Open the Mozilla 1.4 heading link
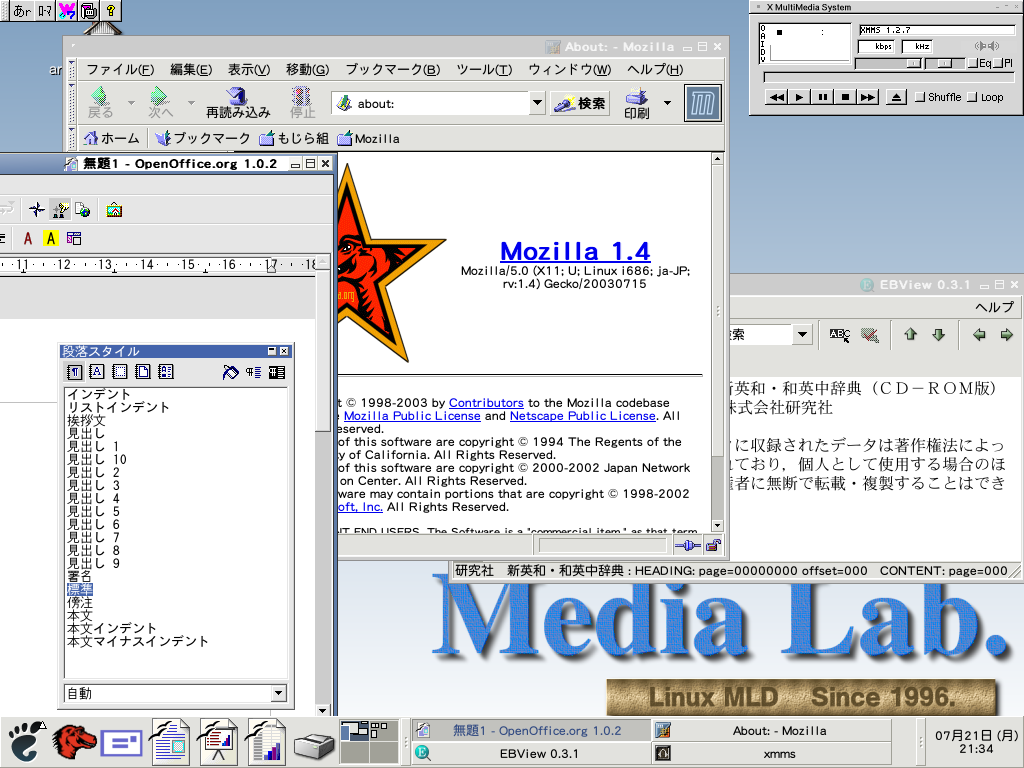 coord(575,251)
